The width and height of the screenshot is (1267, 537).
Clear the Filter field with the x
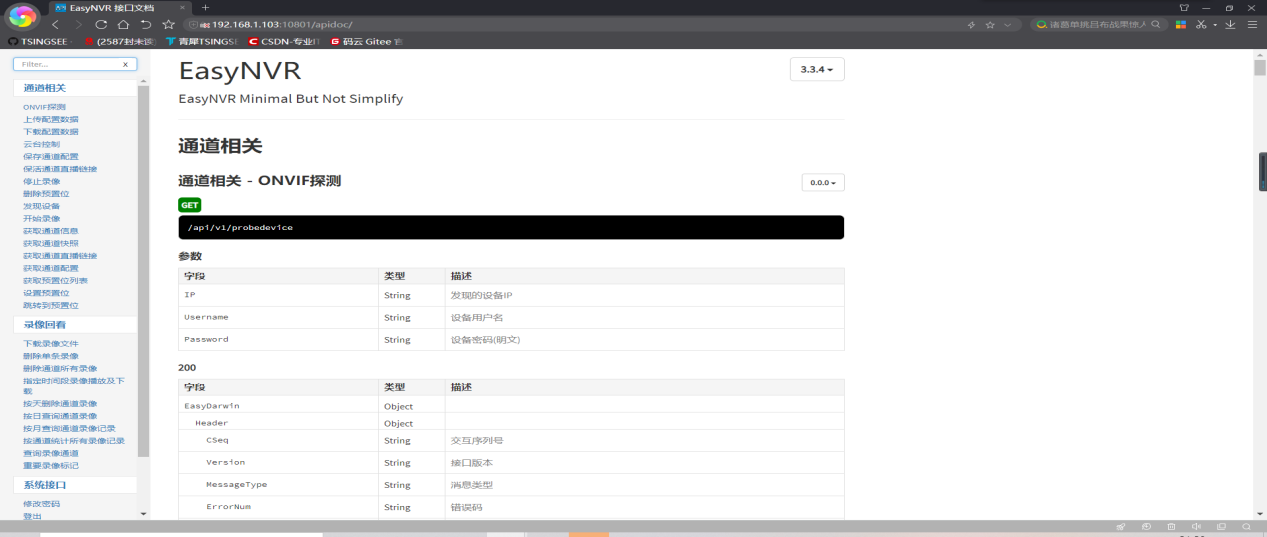pos(126,64)
